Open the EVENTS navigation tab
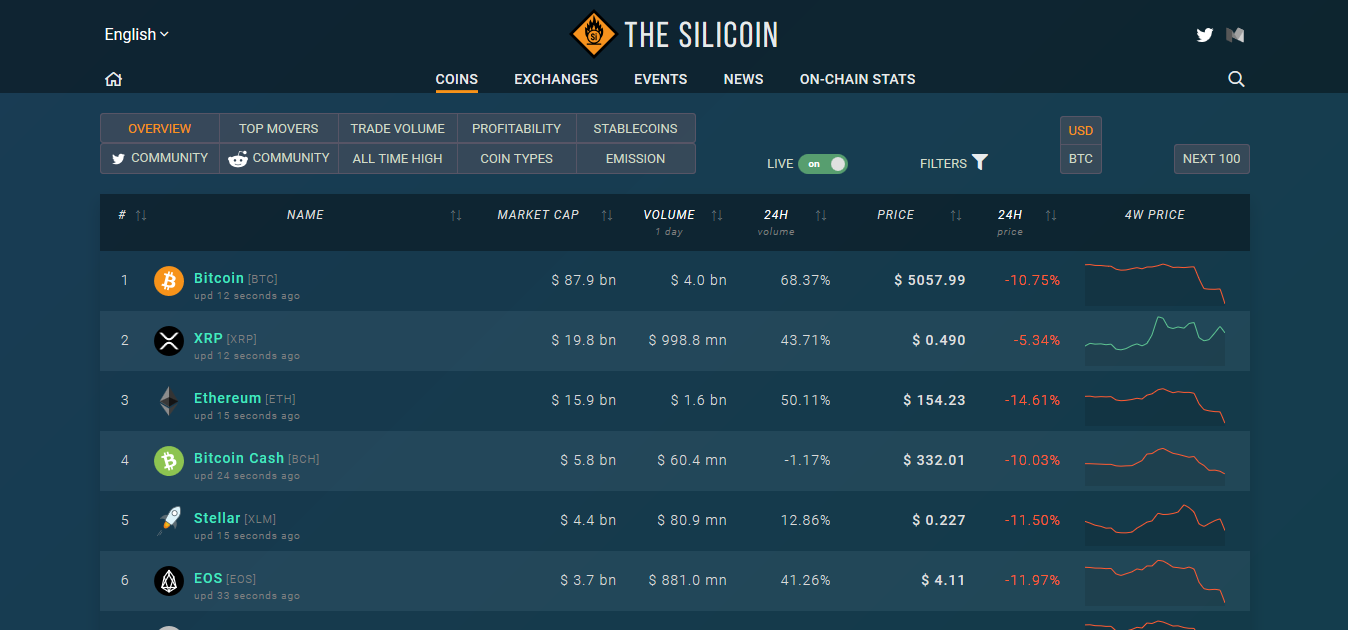1348x630 pixels. pyautogui.click(x=661, y=79)
